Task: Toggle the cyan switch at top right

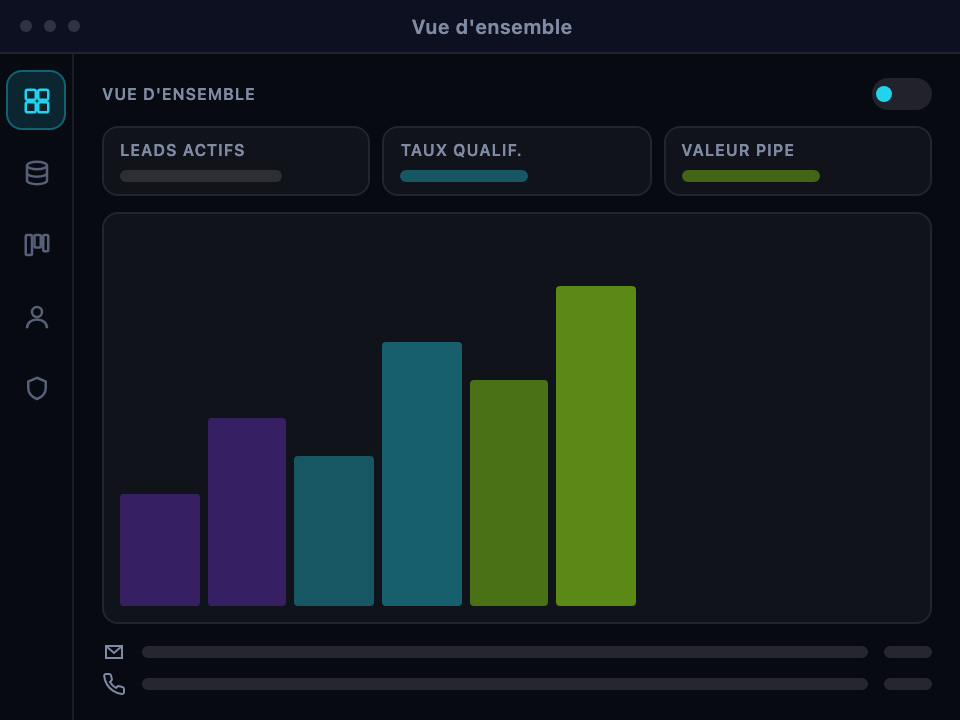Action: 901,94
